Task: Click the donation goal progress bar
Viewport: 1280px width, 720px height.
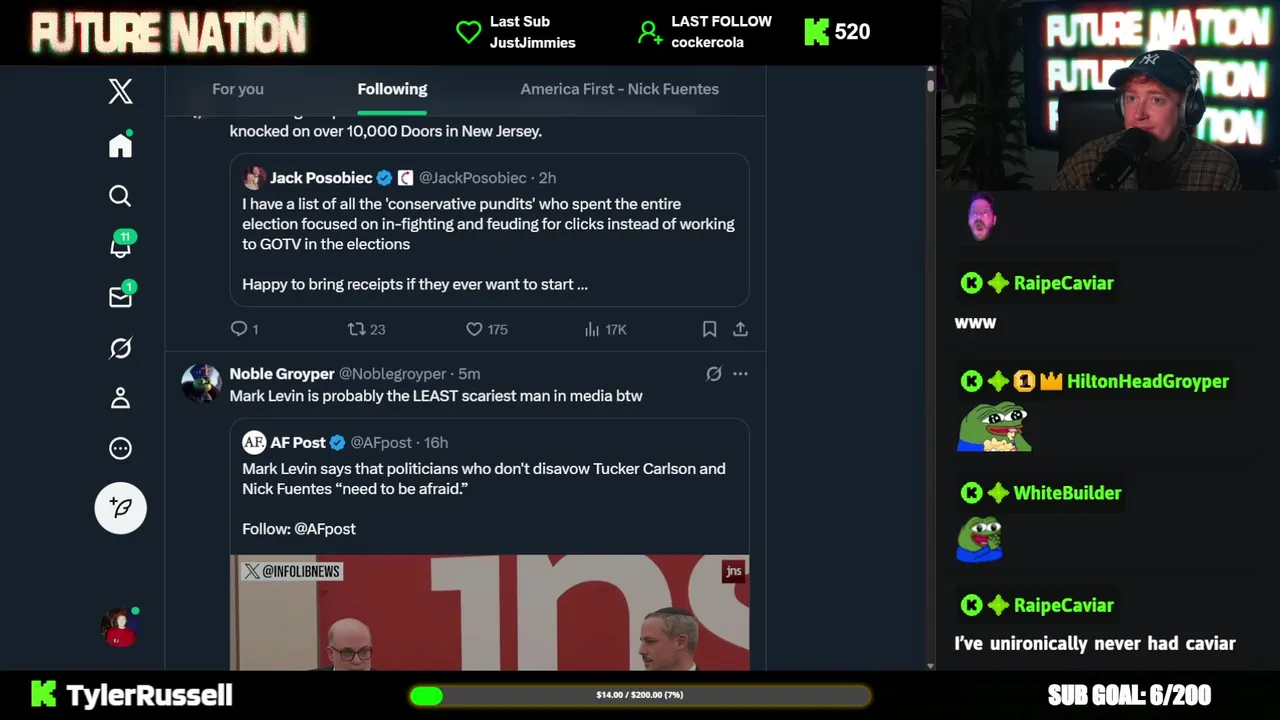Action: click(x=640, y=695)
